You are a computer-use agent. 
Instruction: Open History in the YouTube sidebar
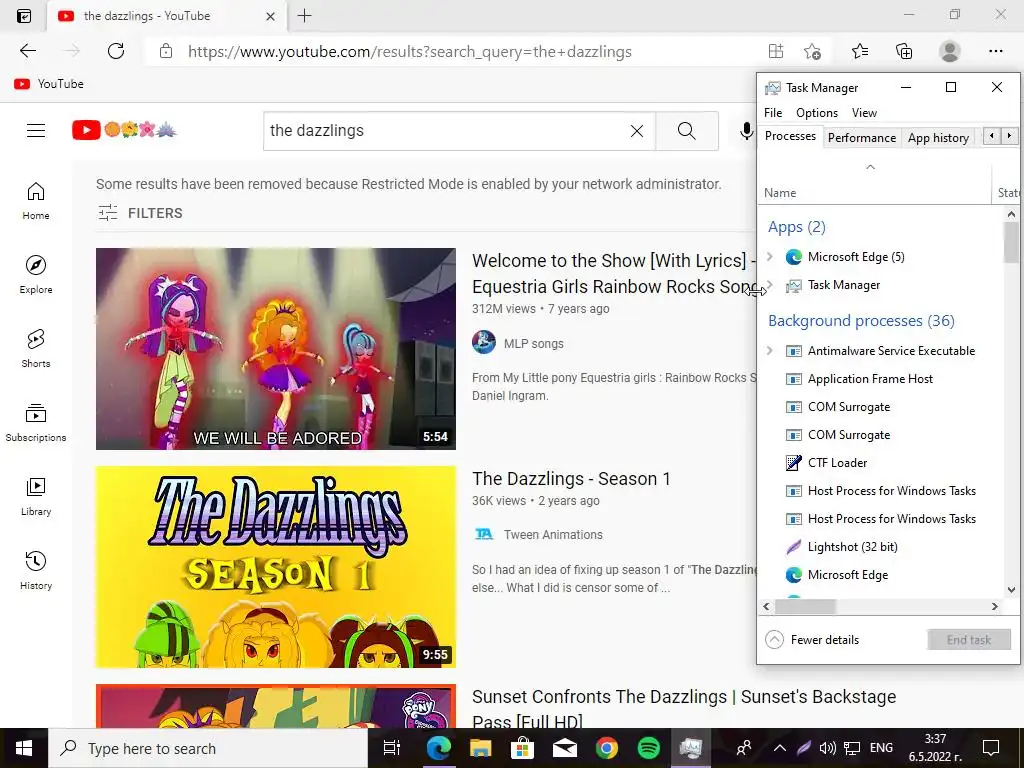pyautogui.click(x=36, y=571)
